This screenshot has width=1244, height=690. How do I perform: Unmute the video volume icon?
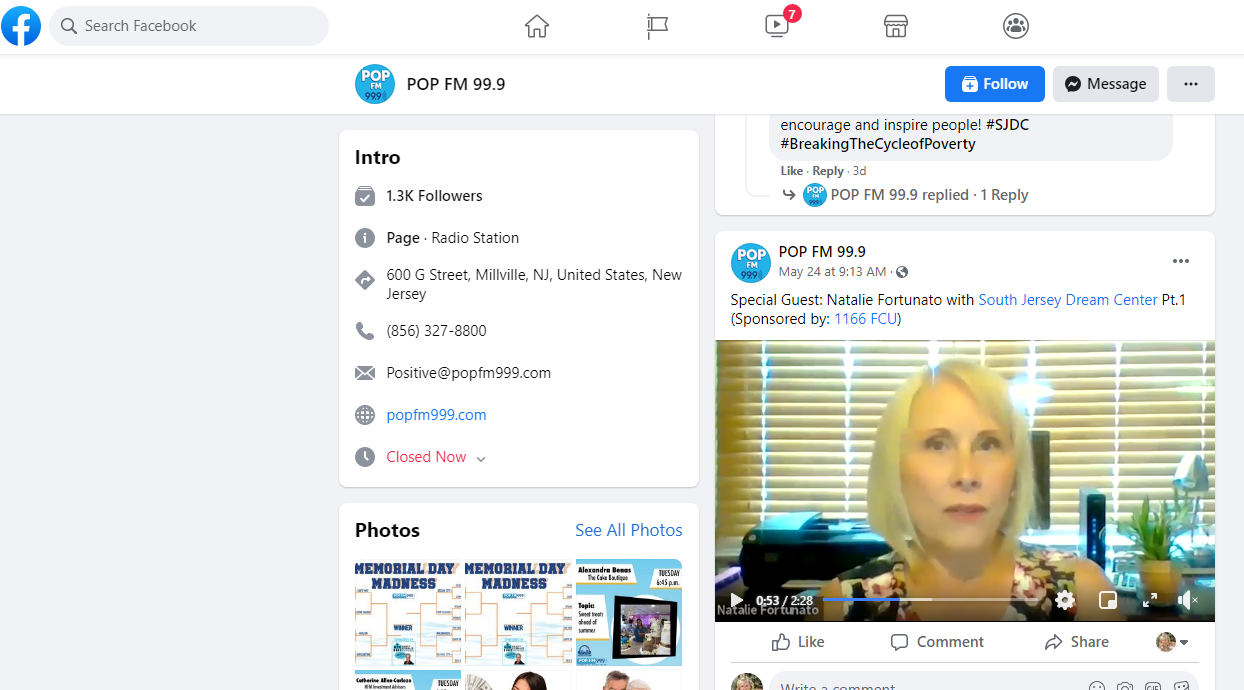coord(1187,600)
